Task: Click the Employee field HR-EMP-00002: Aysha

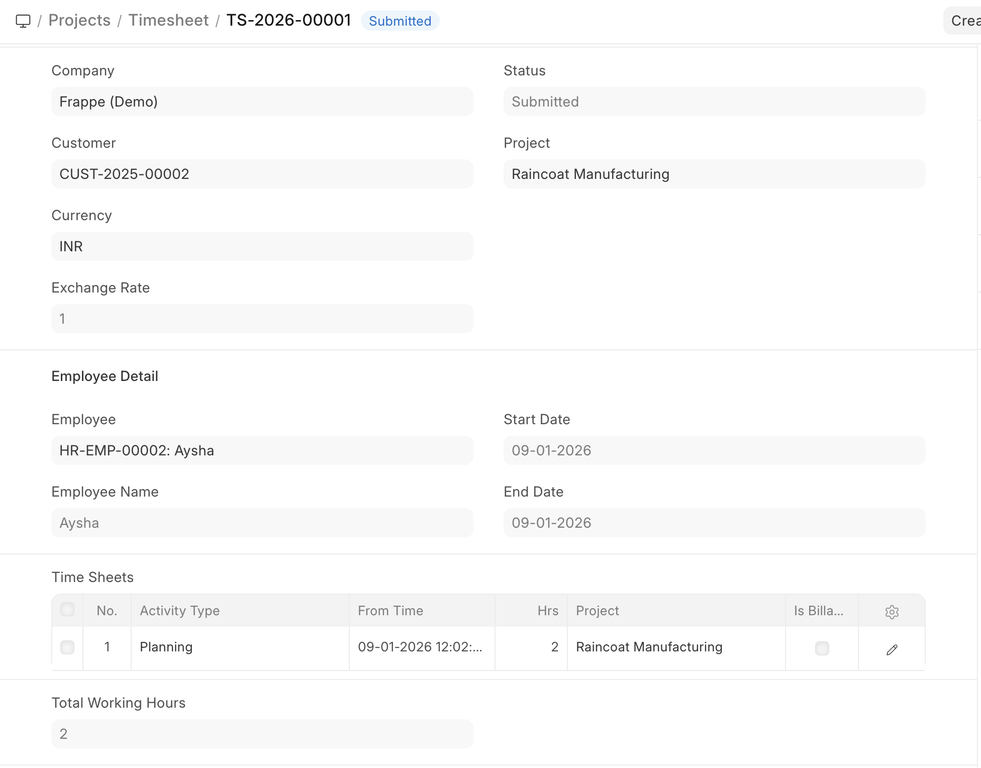Action: [x=262, y=451]
